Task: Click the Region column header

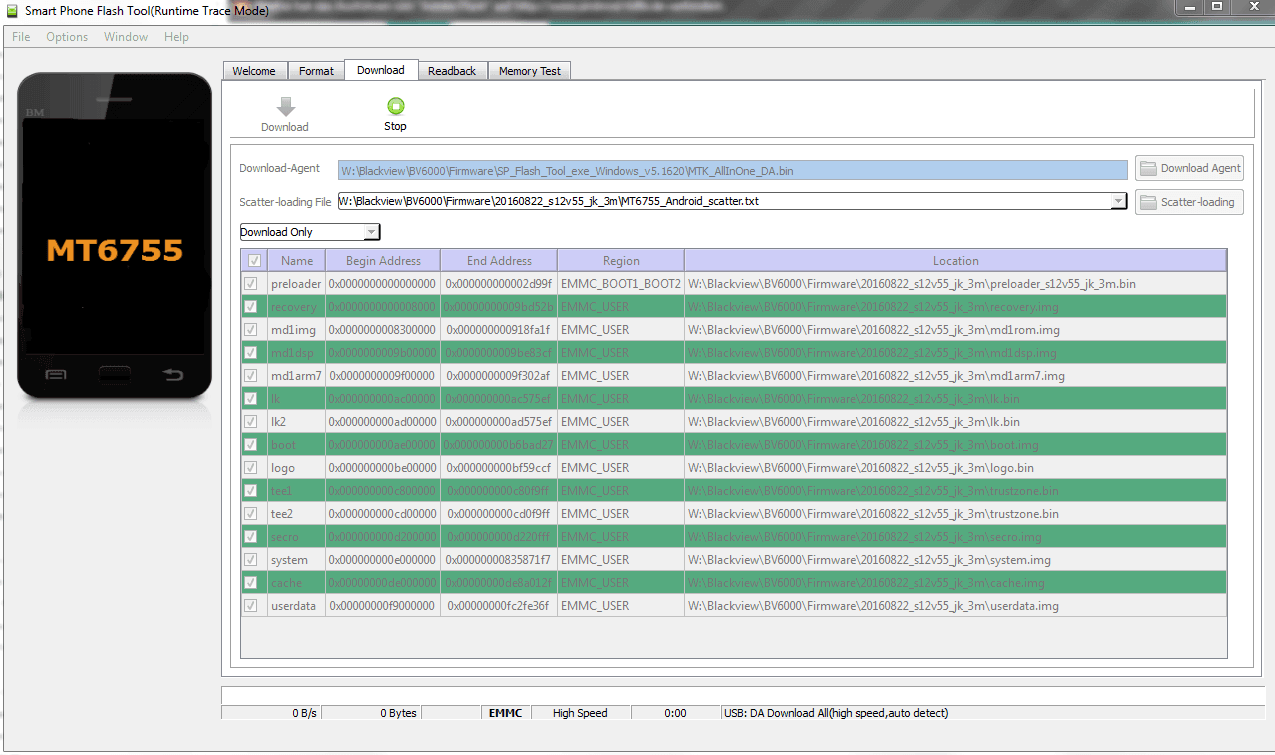Action: coord(621,261)
